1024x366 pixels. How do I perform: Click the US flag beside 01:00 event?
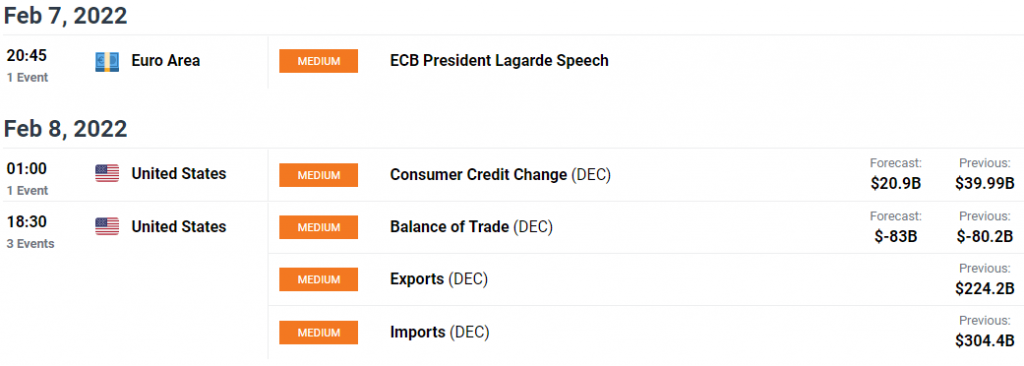(x=107, y=174)
